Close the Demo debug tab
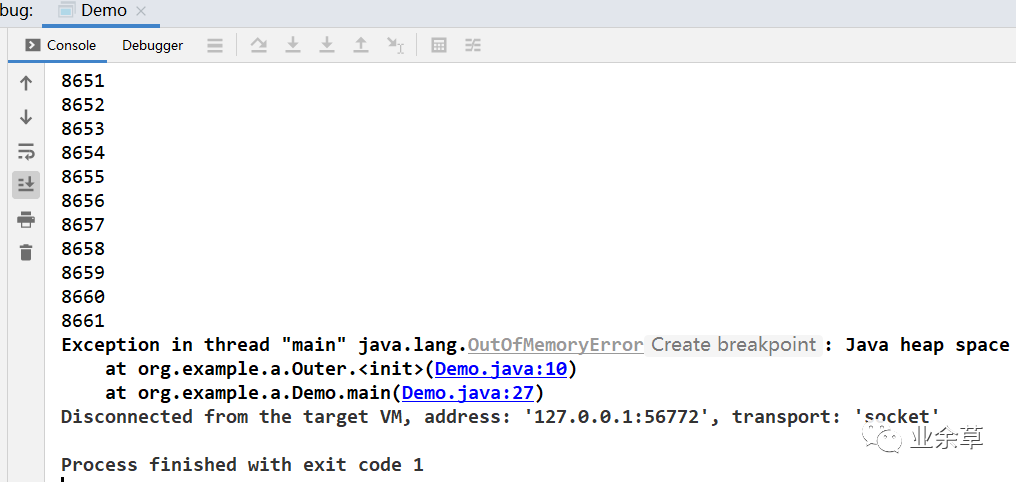 [141, 11]
